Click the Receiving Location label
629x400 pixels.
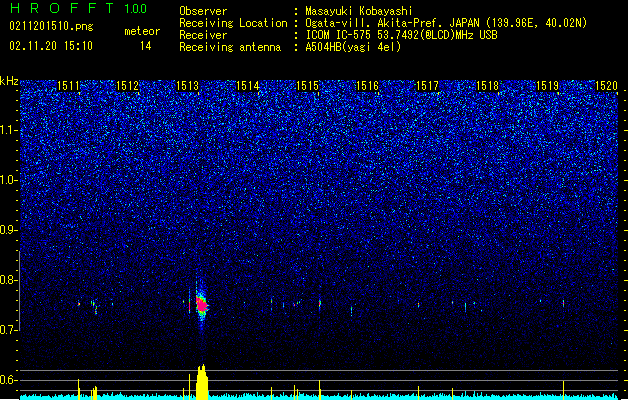coord(233,23)
